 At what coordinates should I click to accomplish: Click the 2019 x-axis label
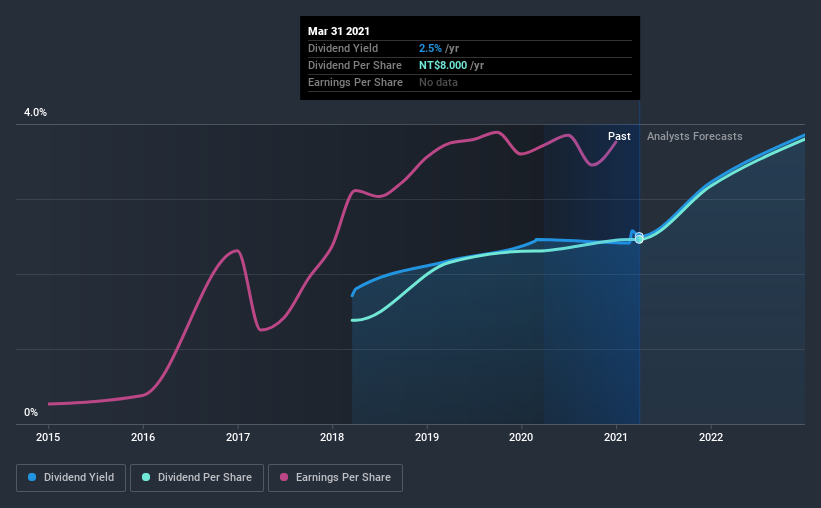(x=427, y=437)
